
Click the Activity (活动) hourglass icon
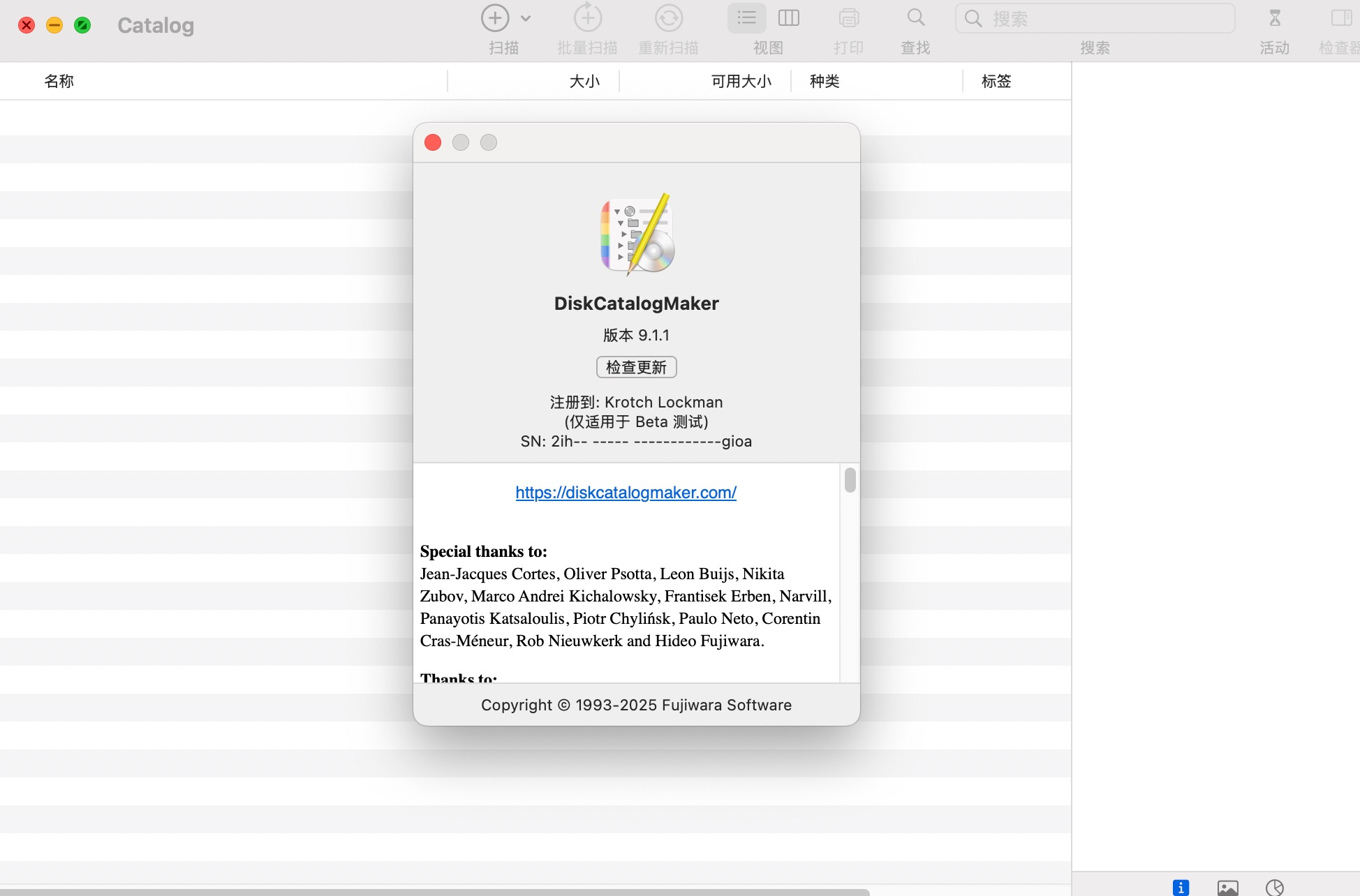coord(1275,18)
